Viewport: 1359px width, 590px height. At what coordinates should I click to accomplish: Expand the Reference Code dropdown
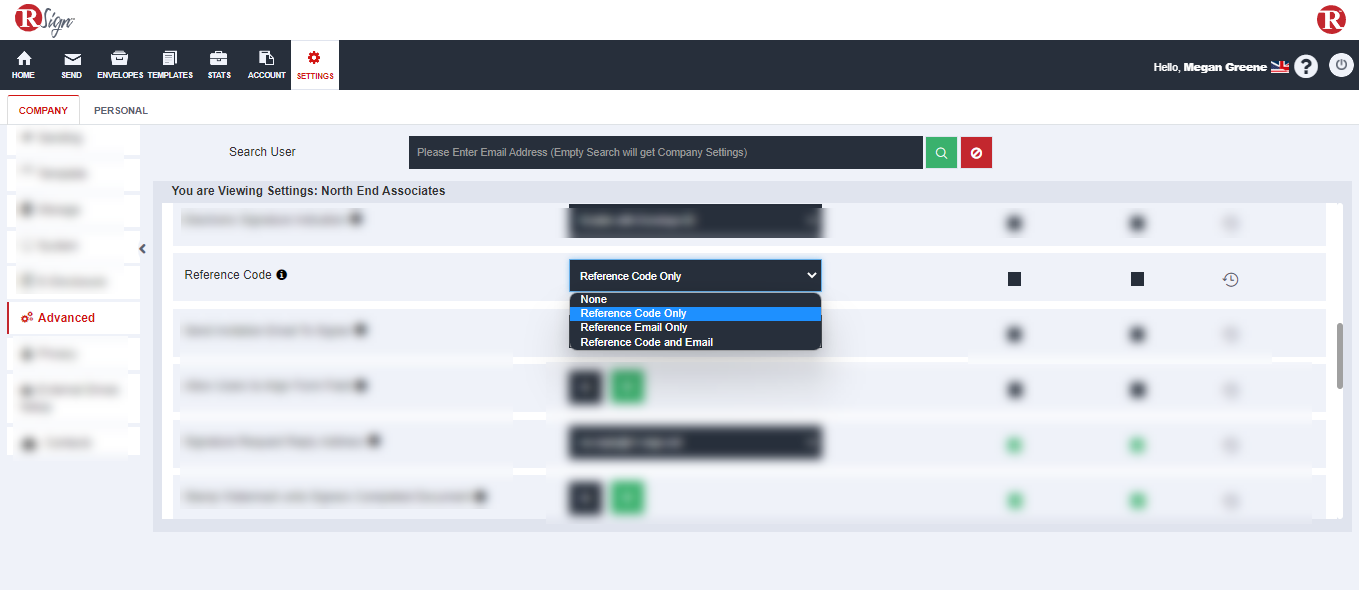click(x=695, y=276)
